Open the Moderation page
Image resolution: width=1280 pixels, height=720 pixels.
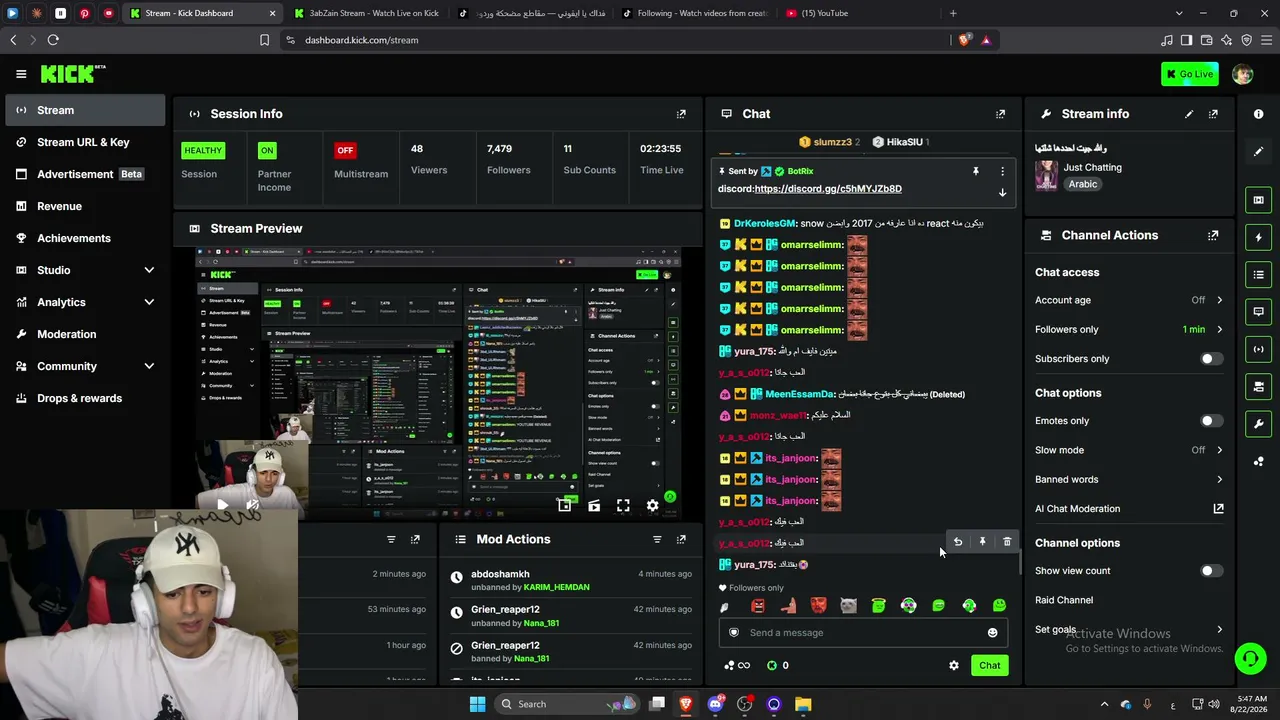[85, 334]
